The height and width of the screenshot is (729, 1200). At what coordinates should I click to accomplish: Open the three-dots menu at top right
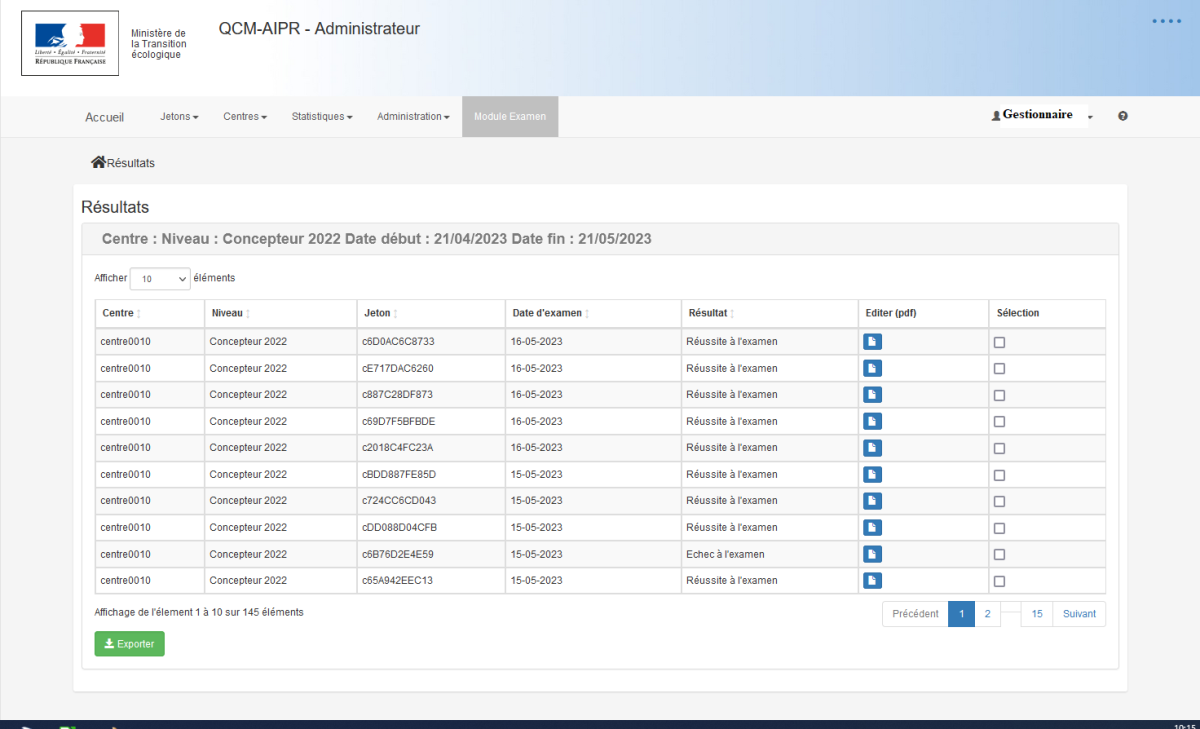click(x=1166, y=21)
